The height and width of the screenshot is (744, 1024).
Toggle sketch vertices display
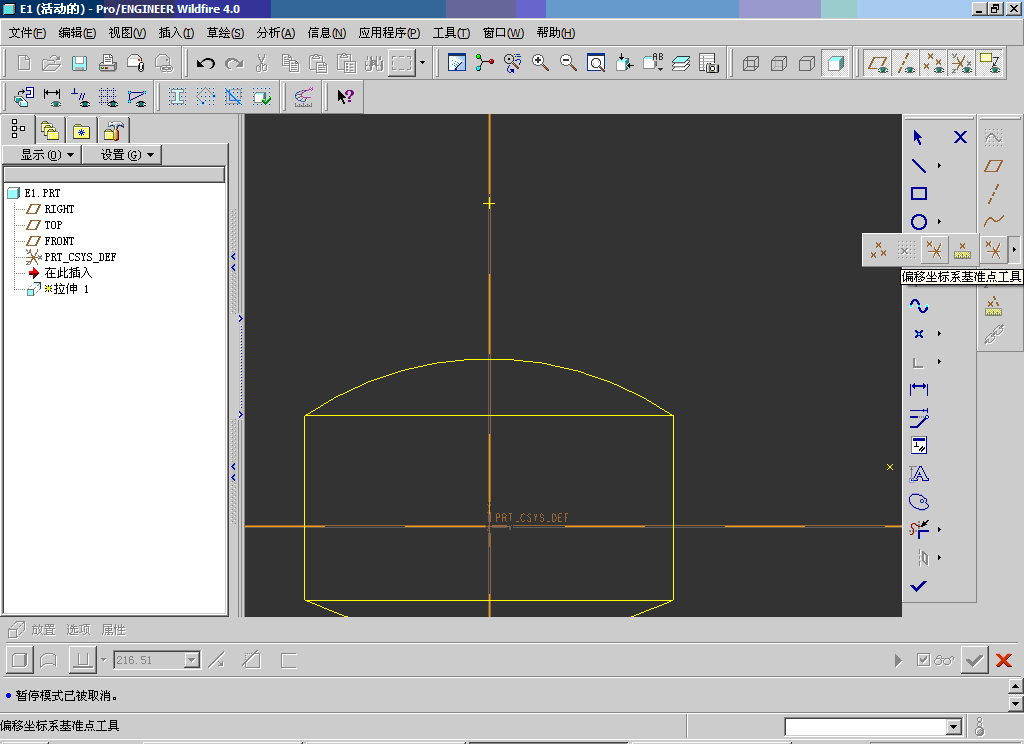136,97
